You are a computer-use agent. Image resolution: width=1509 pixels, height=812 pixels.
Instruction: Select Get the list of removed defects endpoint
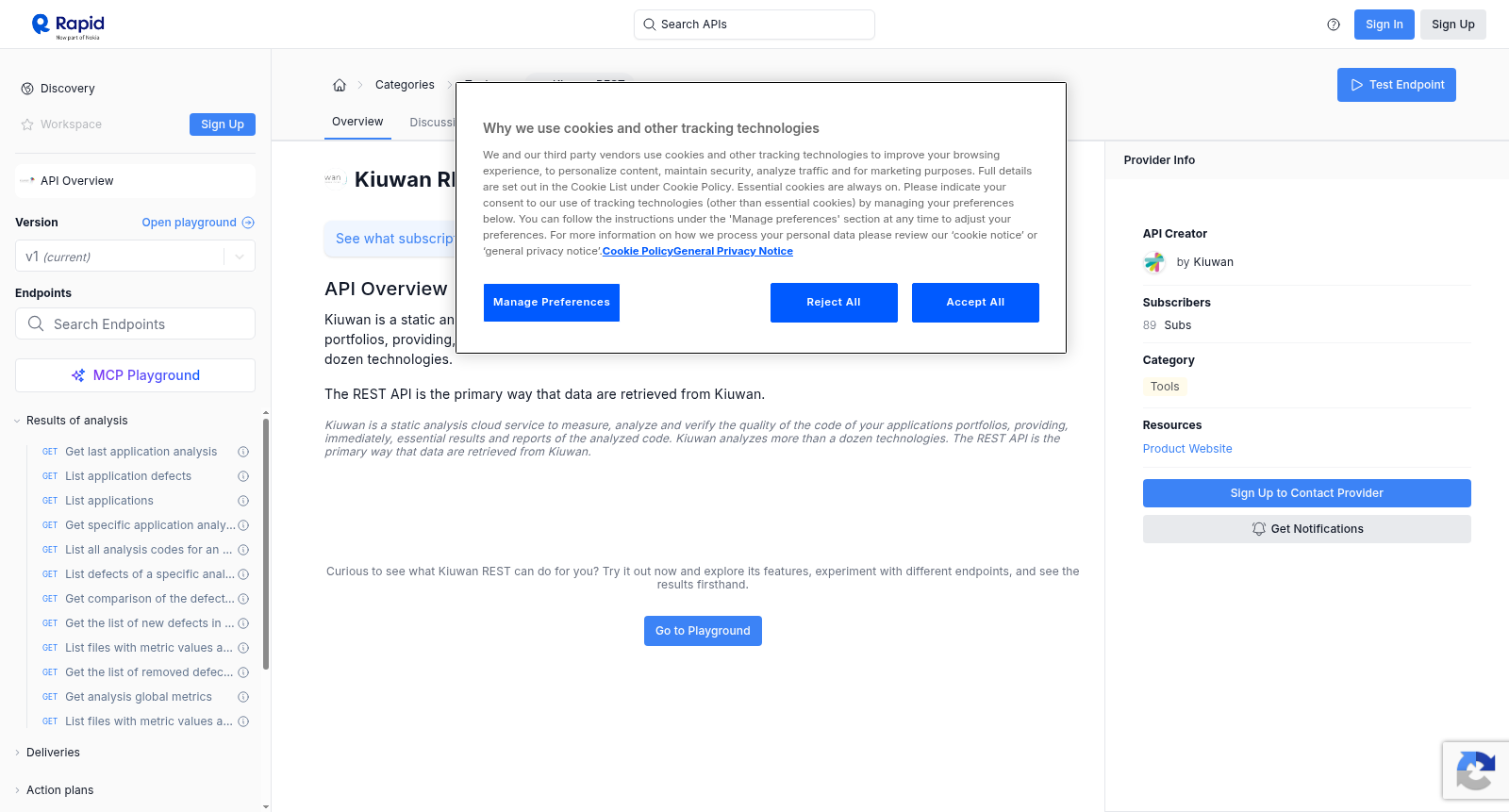pos(149,672)
